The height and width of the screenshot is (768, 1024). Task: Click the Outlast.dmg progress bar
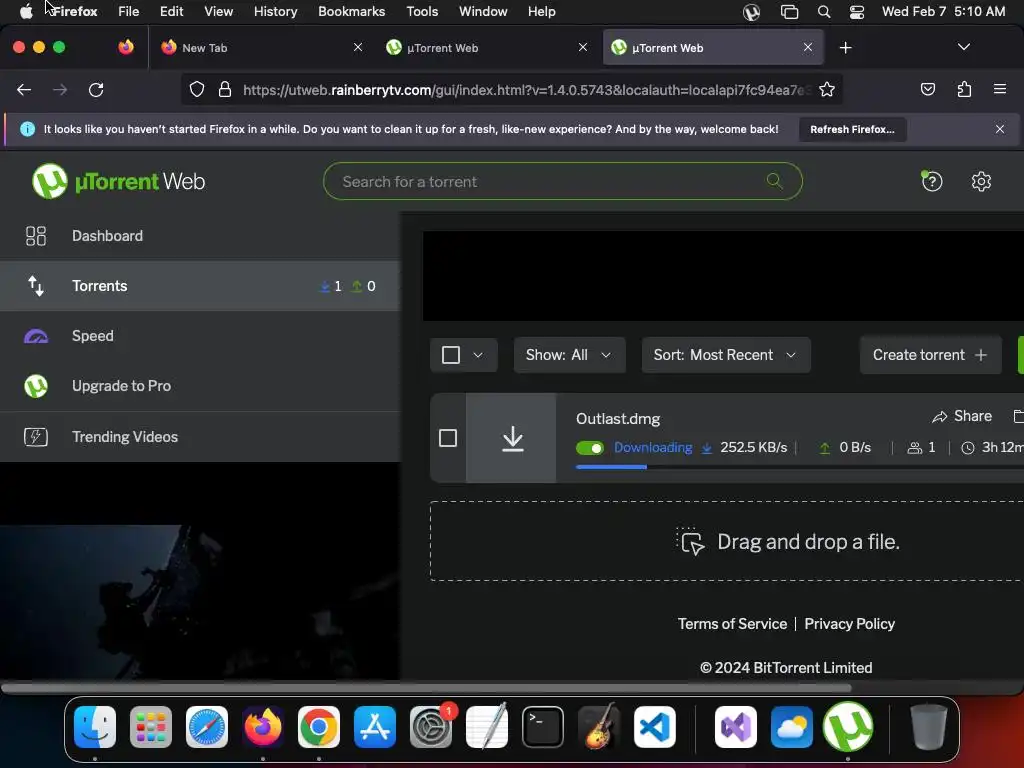[x=799, y=467]
